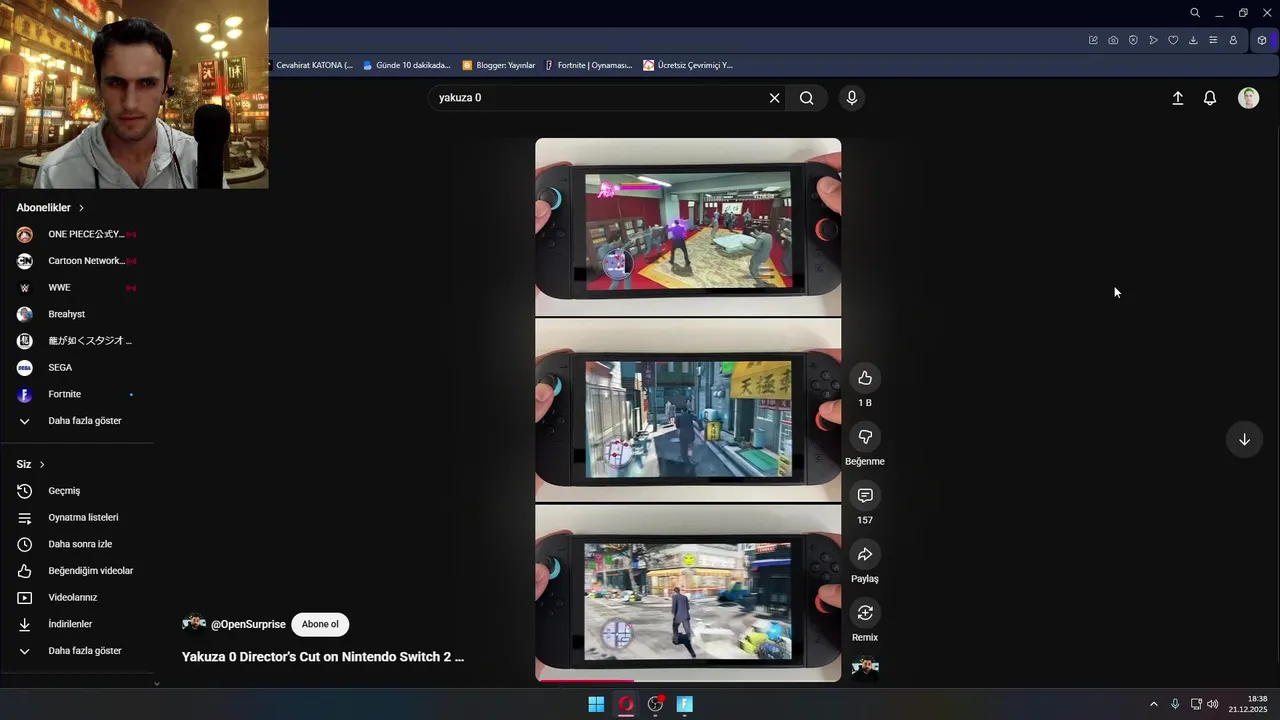Add page to bookmarks with heart icon
1280x720 pixels.
pyautogui.click(x=1173, y=40)
